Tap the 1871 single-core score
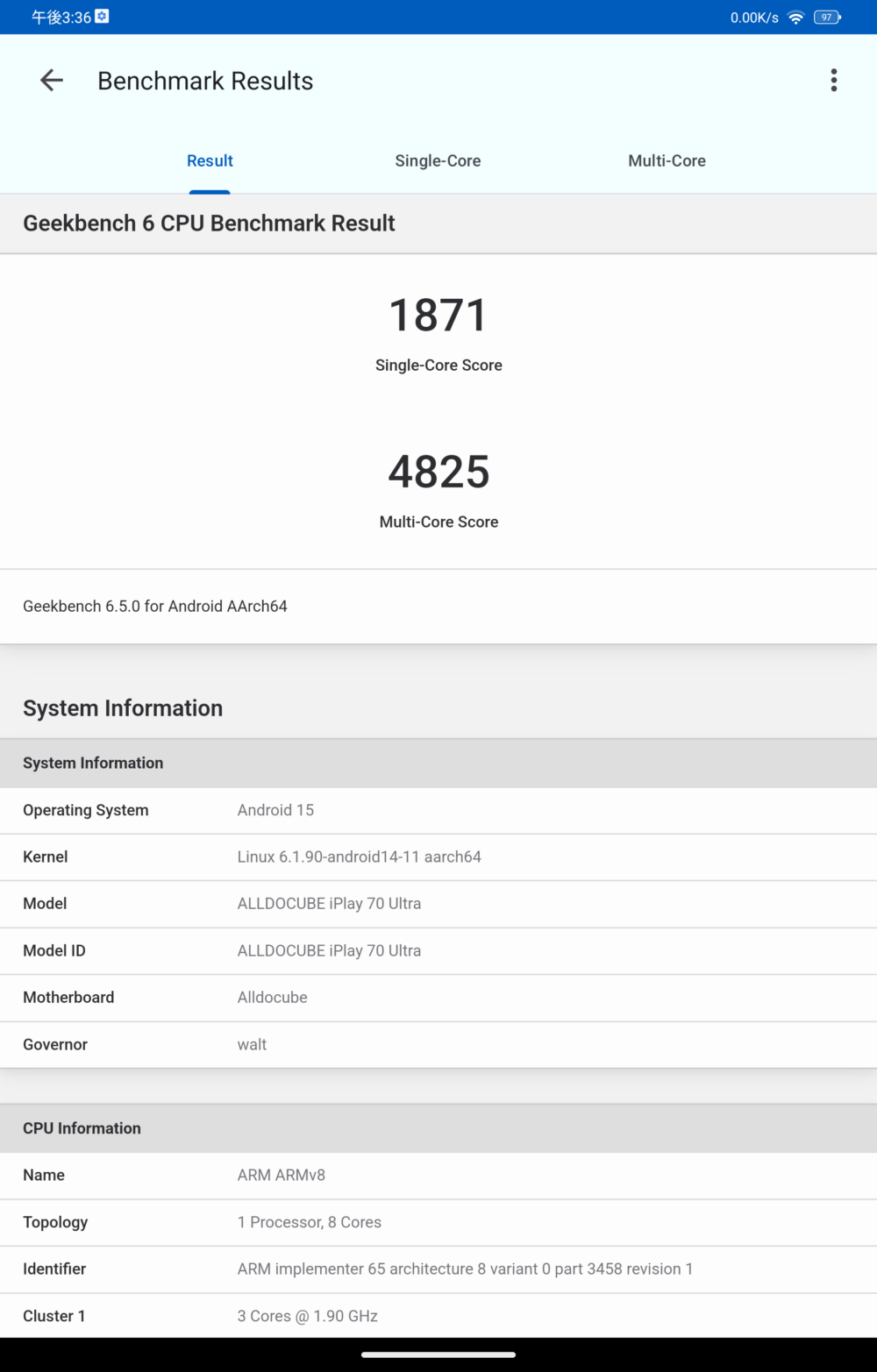The width and height of the screenshot is (877, 1372). coord(438,316)
